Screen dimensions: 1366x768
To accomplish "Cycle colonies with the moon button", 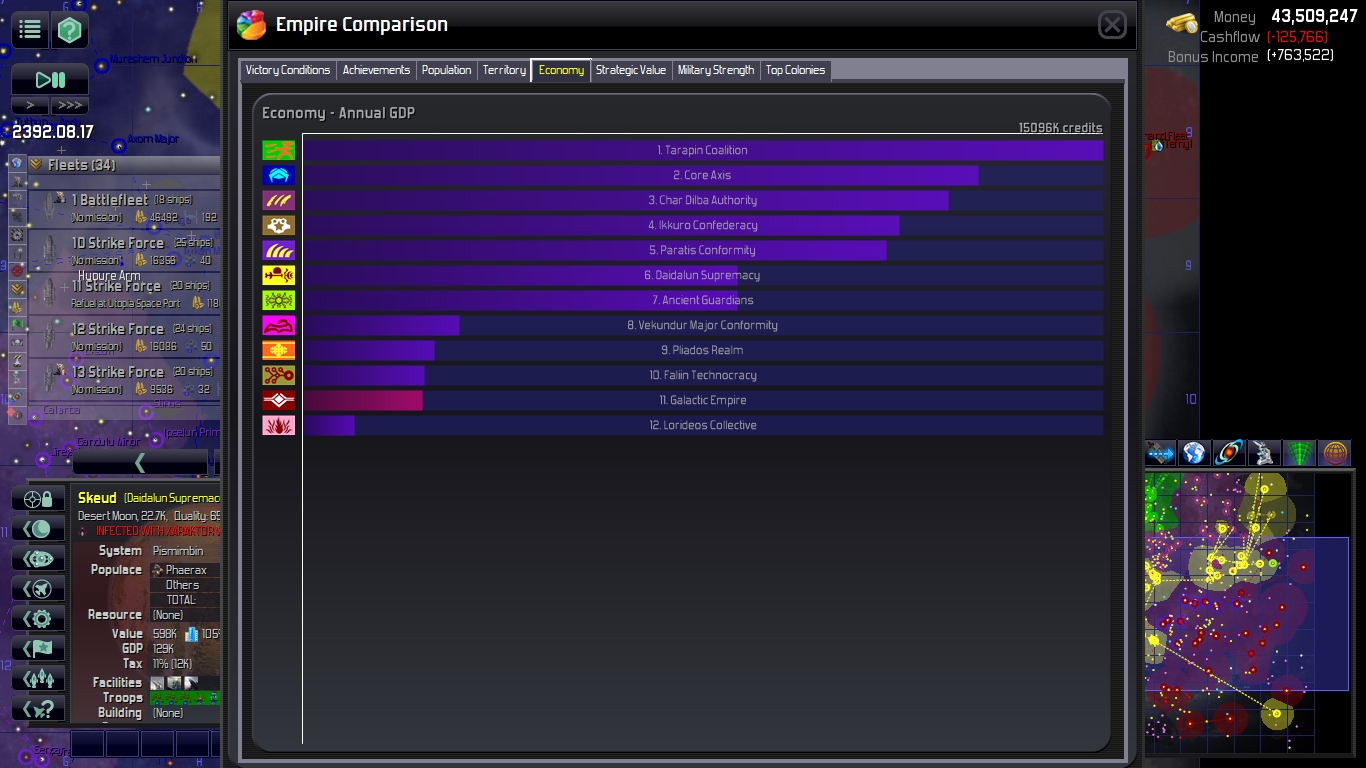I will (38, 529).
